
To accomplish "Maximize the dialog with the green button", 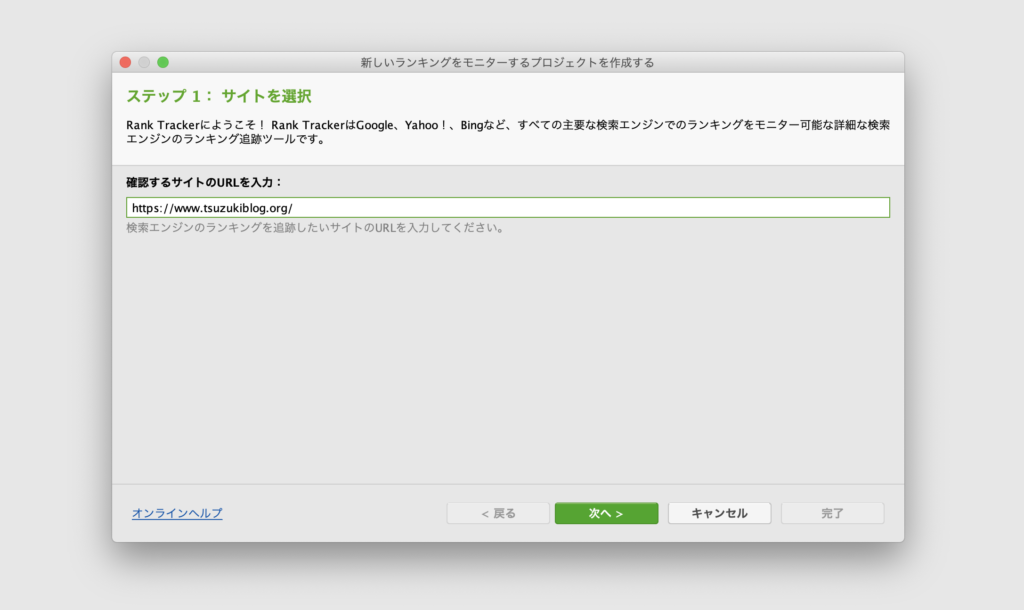I will pos(163,62).
